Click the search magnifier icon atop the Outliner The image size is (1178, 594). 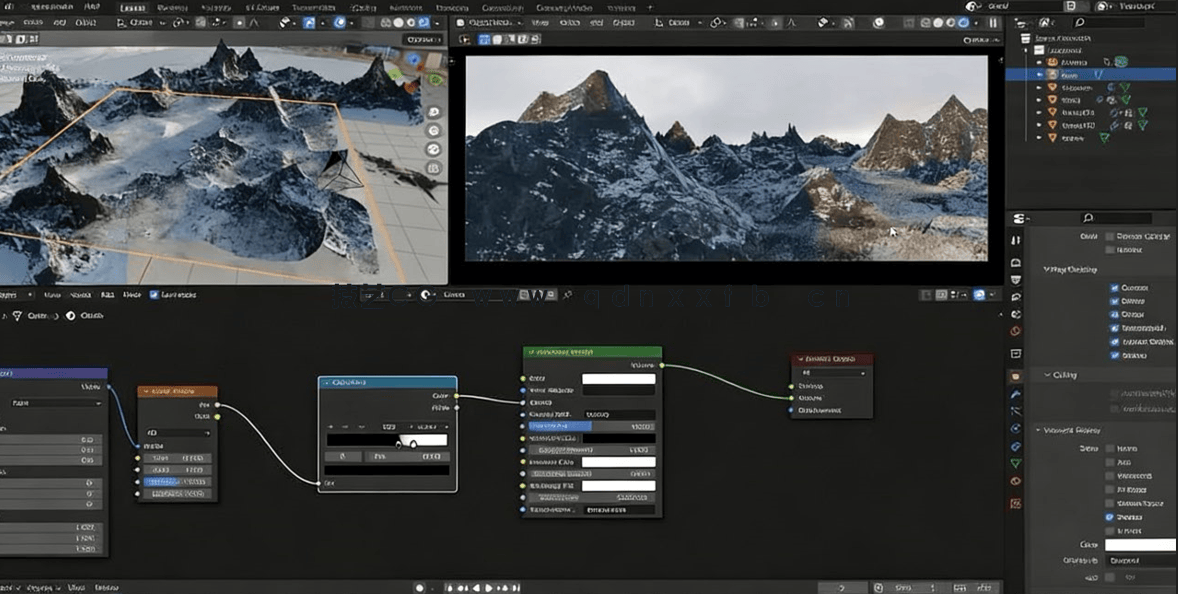coord(1078,21)
